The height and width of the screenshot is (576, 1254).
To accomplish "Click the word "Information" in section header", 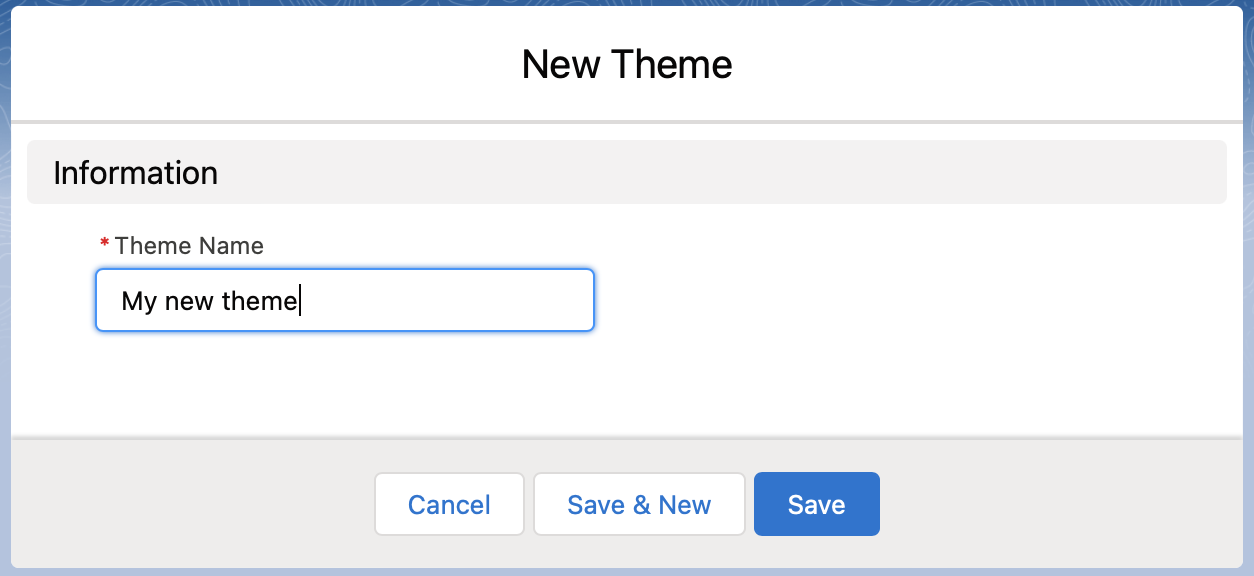I will pos(135,173).
